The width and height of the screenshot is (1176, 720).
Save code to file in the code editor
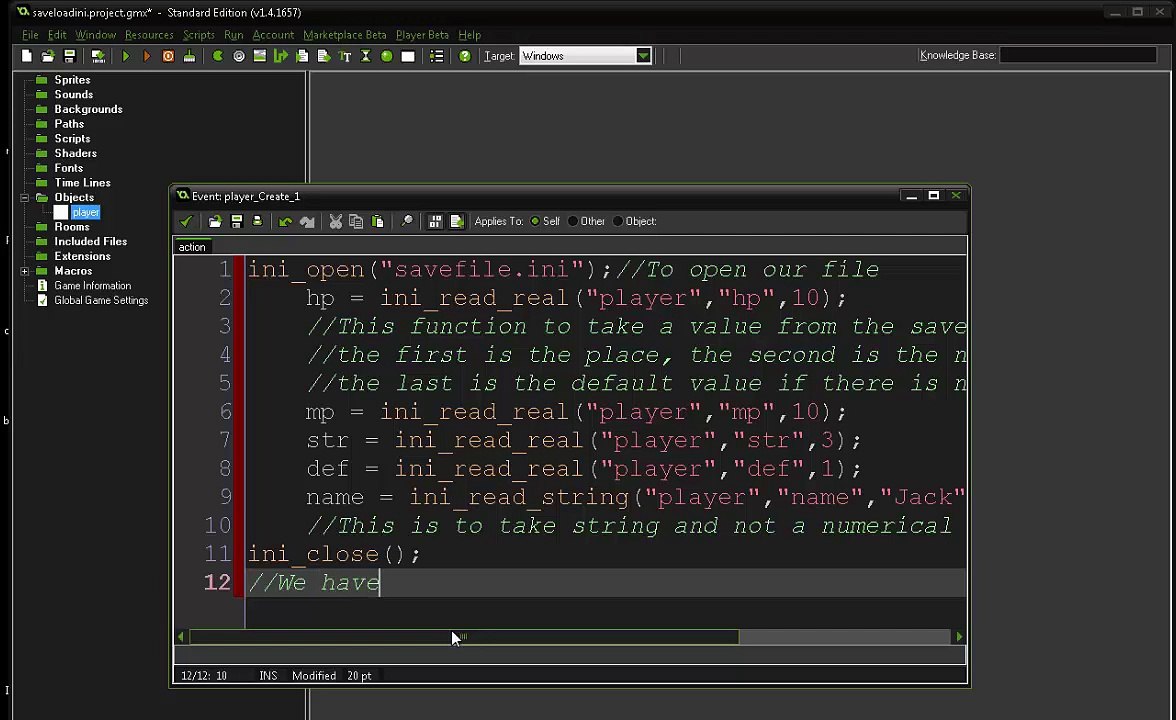click(236, 221)
